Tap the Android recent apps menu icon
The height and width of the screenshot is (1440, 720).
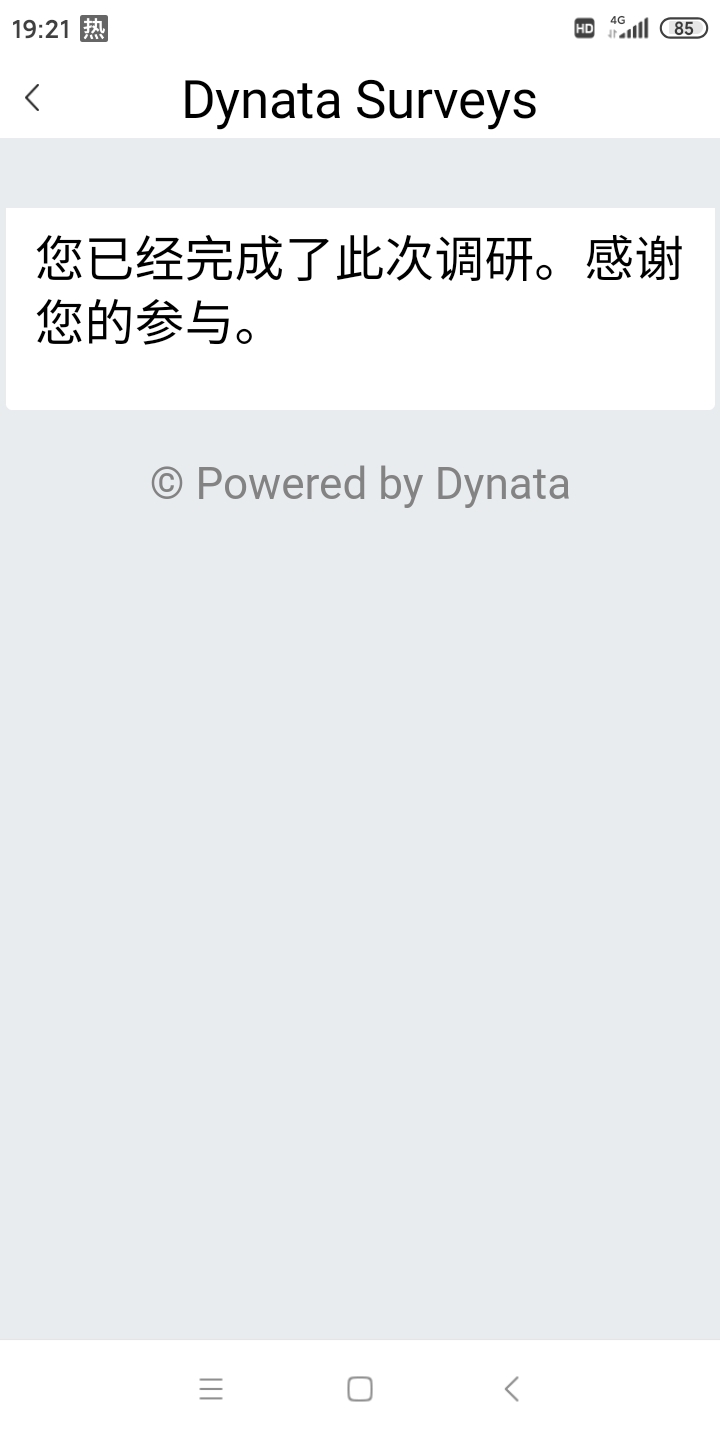pyautogui.click(x=211, y=1389)
